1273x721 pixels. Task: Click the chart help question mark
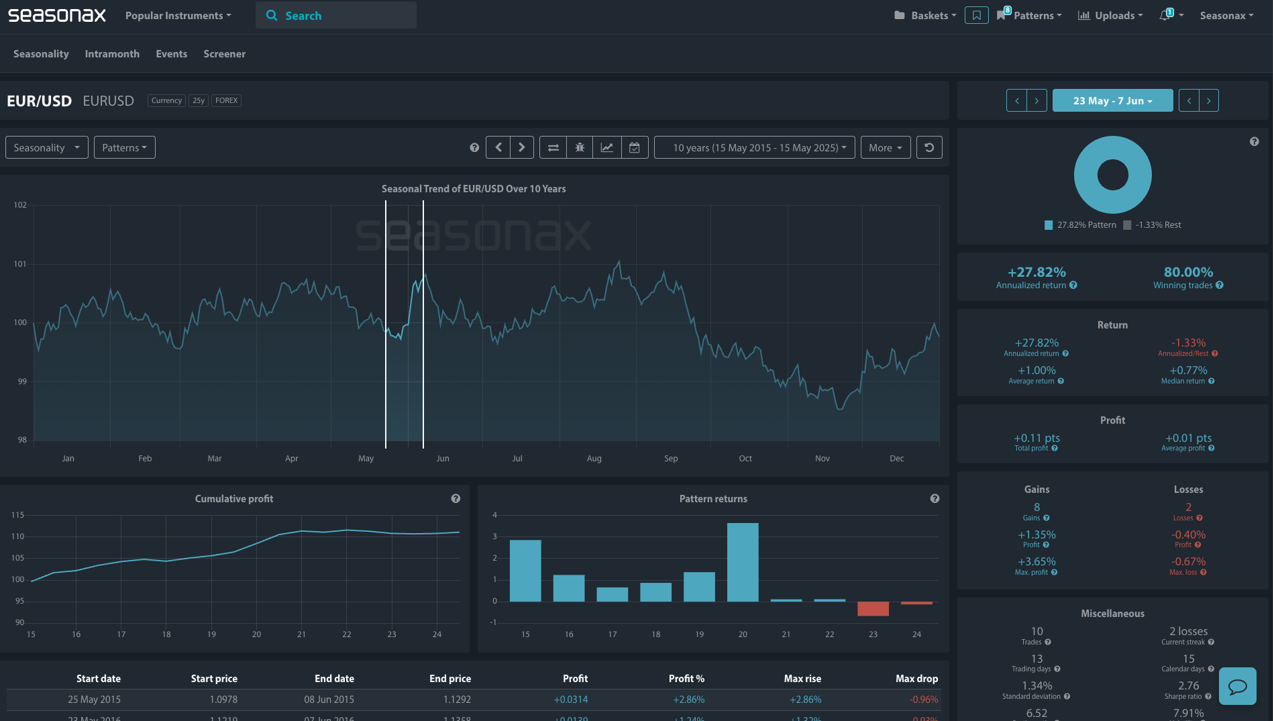click(x=474, y=148)
